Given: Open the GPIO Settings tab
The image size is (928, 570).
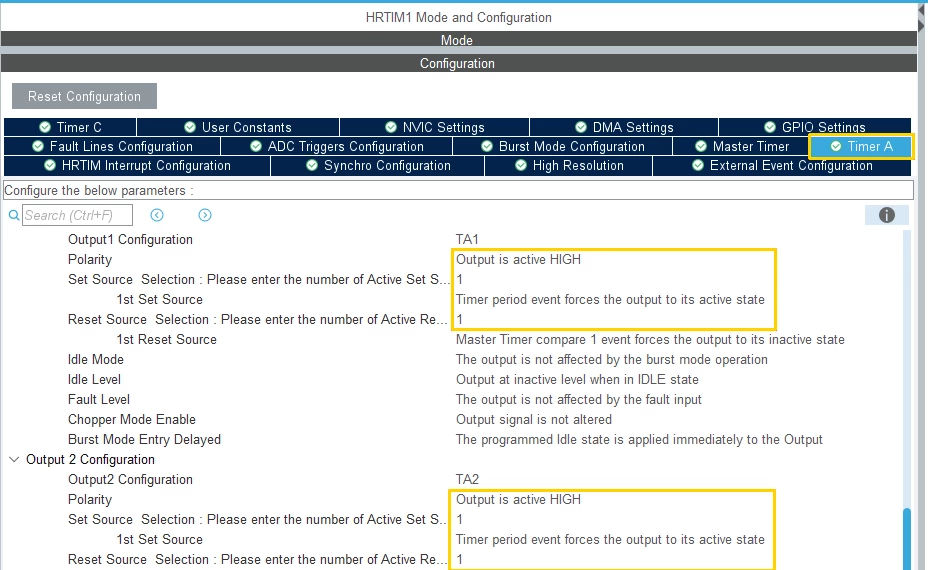Looking at the screenshot, I should (815, 127).
